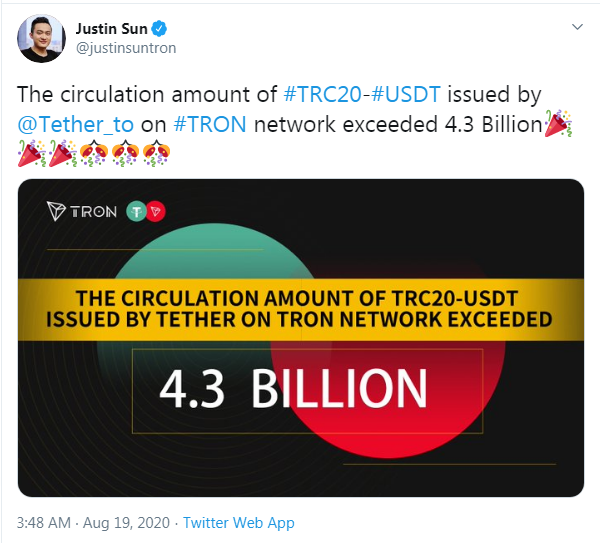Open the Justin Sun display name
The height and width of the screenshot is (543, 600).
(x=111, y=29)
